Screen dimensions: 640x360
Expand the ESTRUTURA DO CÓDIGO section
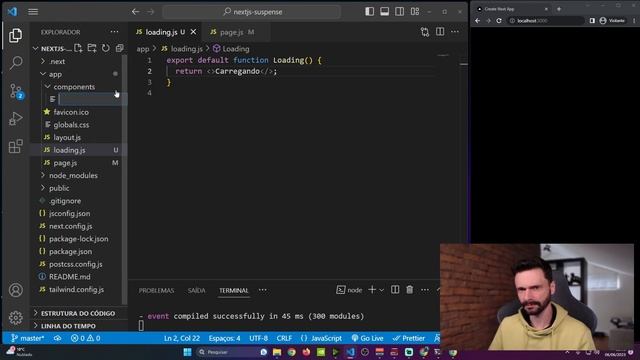(x=78, y=313)
